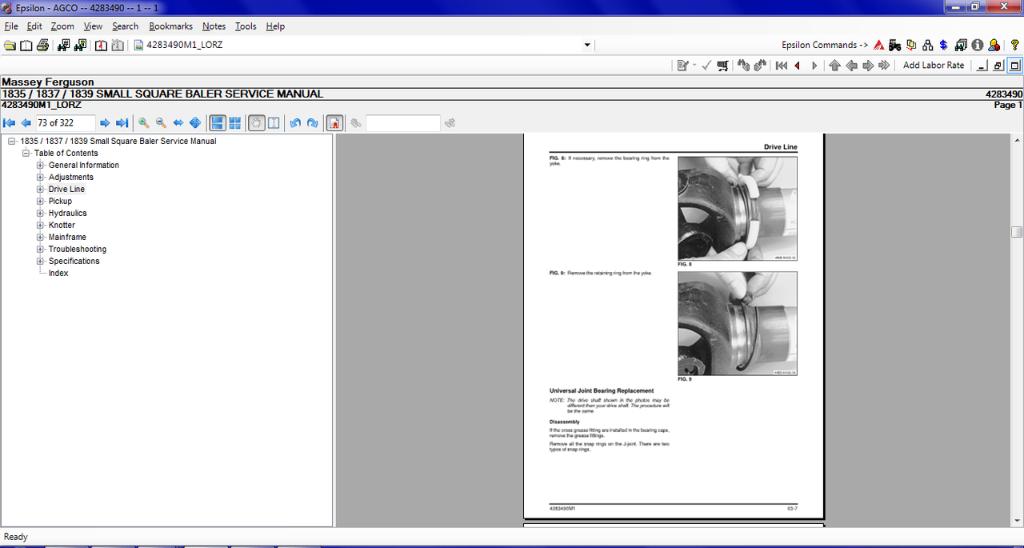Screen dimensions: 1024x548
Task: Go to next page with blue right arrow
Action: [x=104, y=123]
